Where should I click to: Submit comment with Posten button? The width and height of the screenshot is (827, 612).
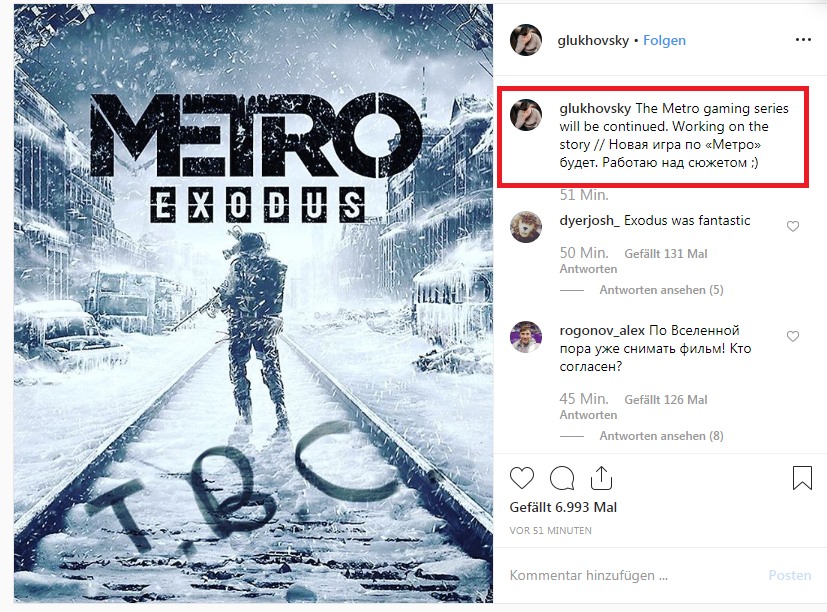(790, 575)
